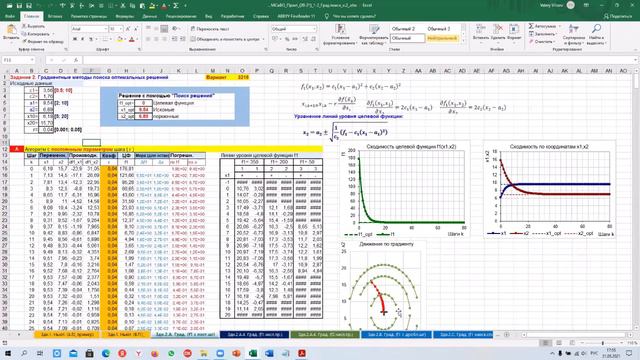The image size is (640, 360).
Task: Open Conditional Formatting (Условное форматирование)
Action: click(x=340, y=35)
